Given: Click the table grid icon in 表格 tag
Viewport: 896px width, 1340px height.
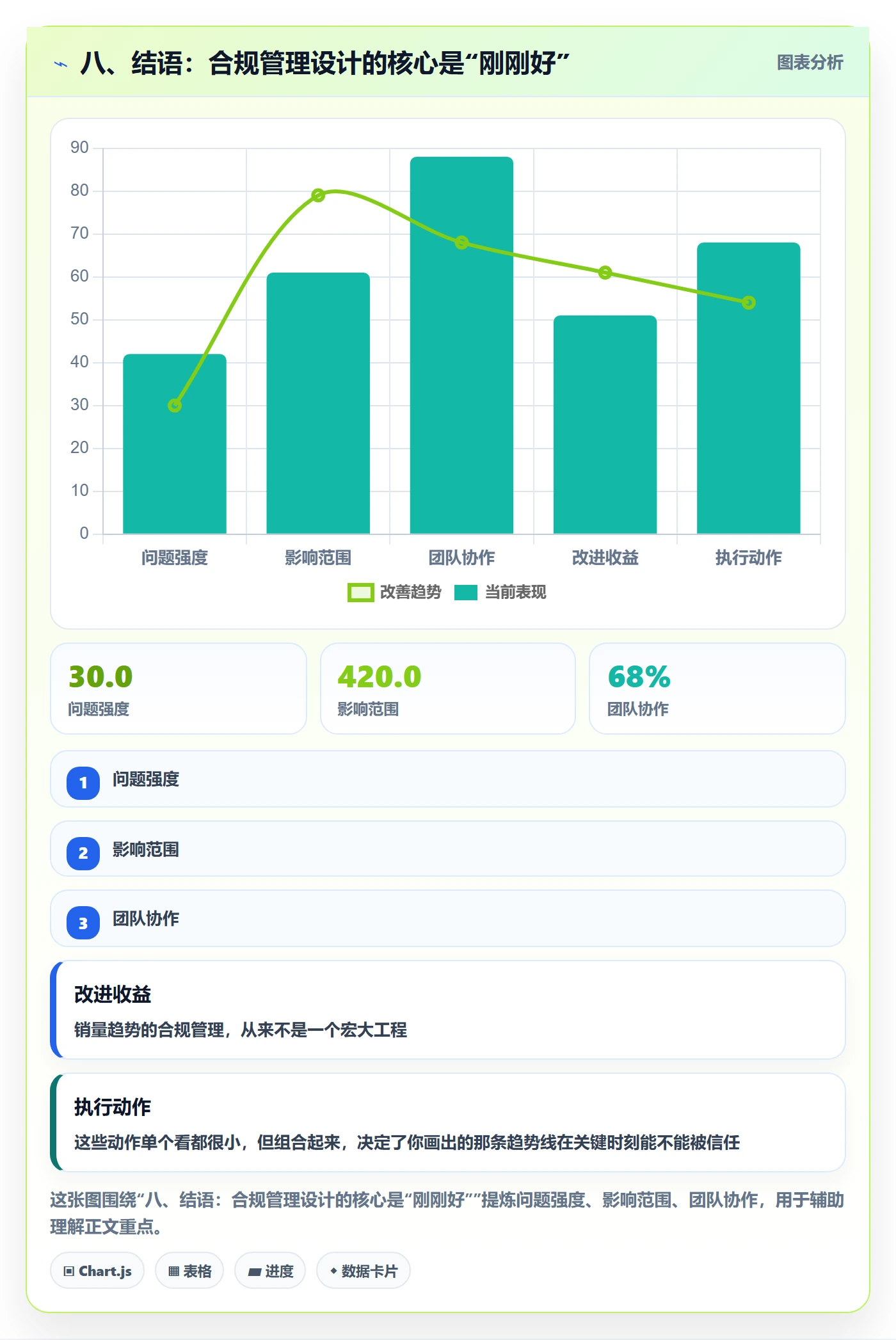Looking at the screenshot, I should (x=173, y=1272).
